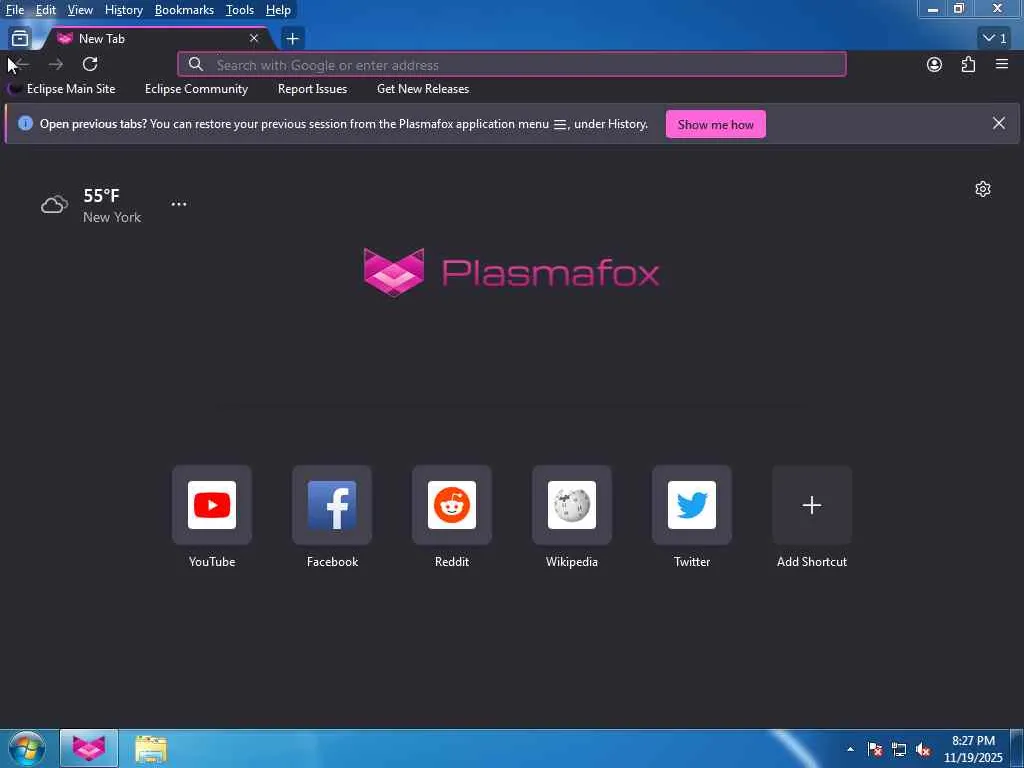The width and height of the screenshot is (1024, 768).
Task: Open the Tools menu
Action: click(240, 10)
